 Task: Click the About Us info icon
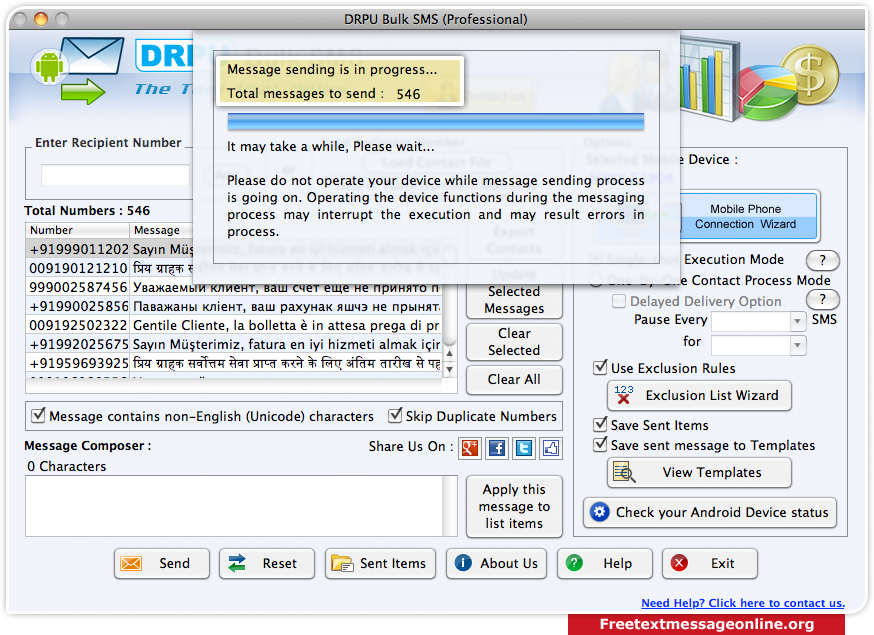click(463, 563)
